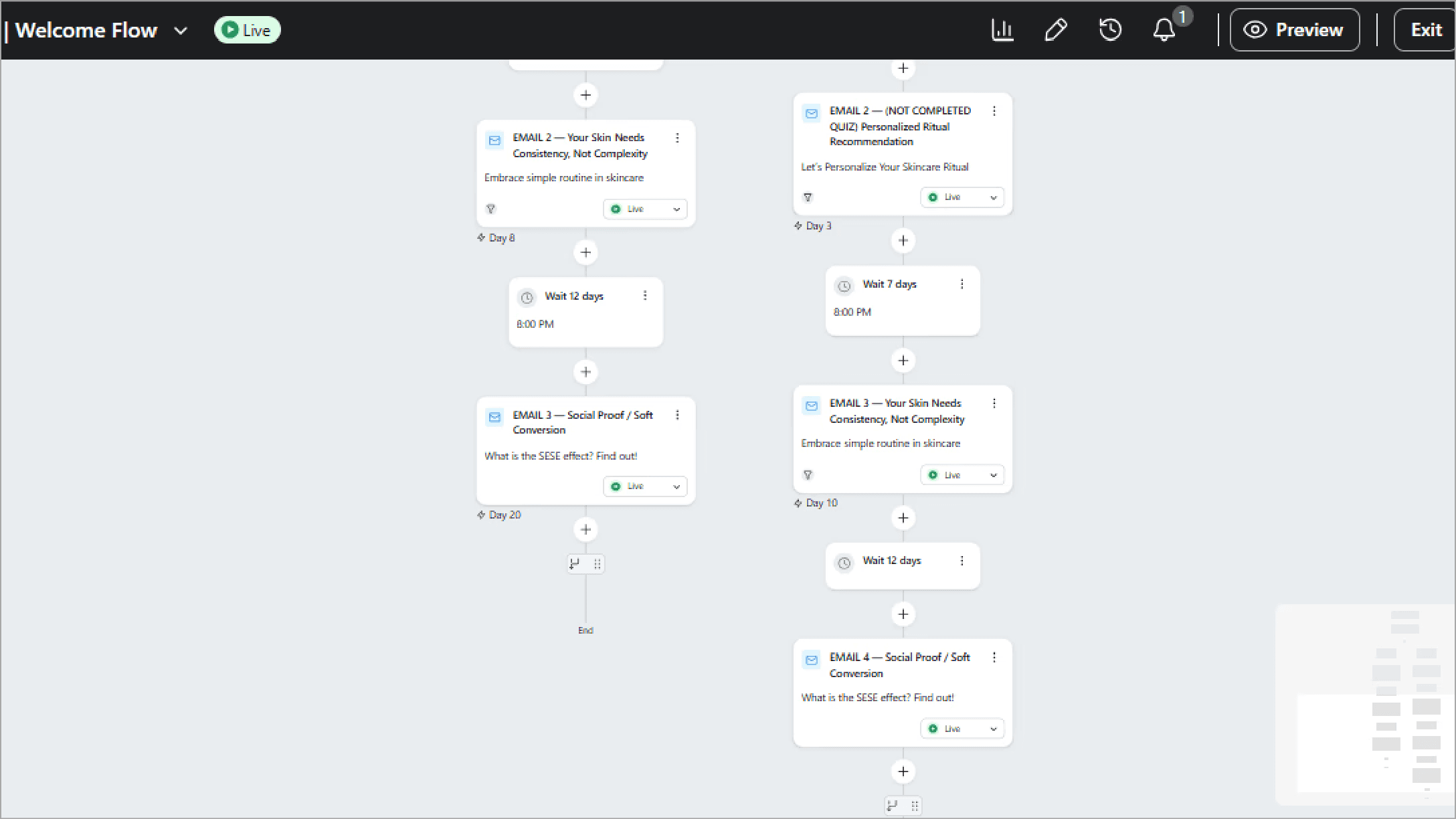Expand the Welcome Flow name dropdown chevron

(181, 31)
